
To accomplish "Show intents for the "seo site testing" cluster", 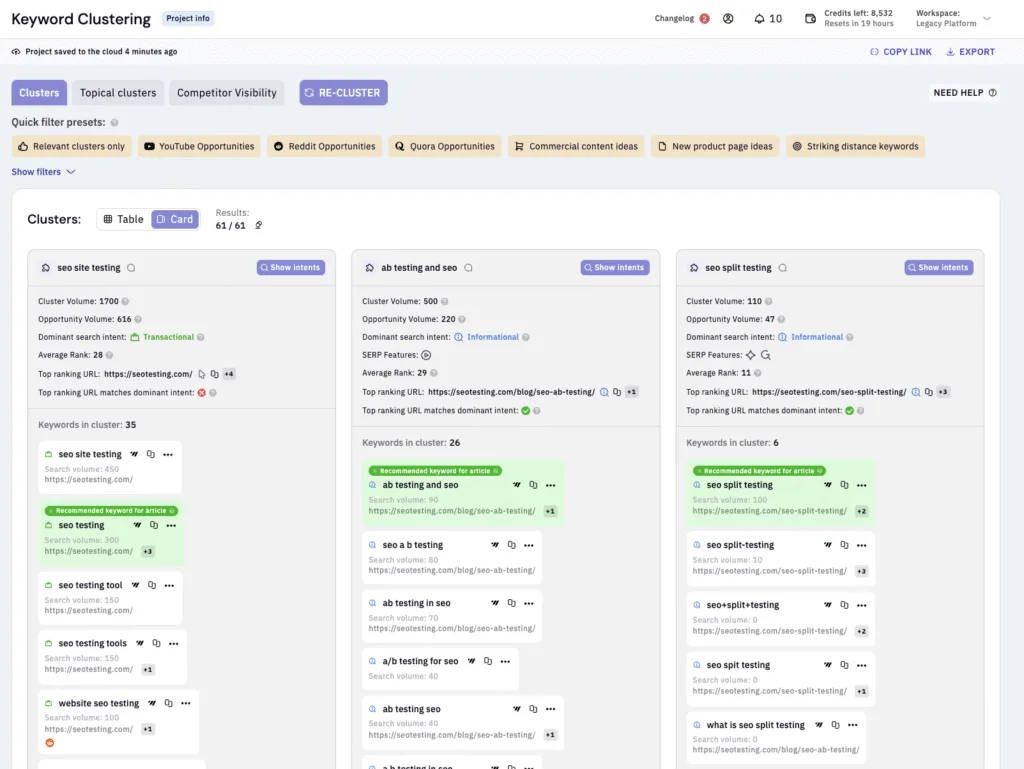I will pos(291,267).
